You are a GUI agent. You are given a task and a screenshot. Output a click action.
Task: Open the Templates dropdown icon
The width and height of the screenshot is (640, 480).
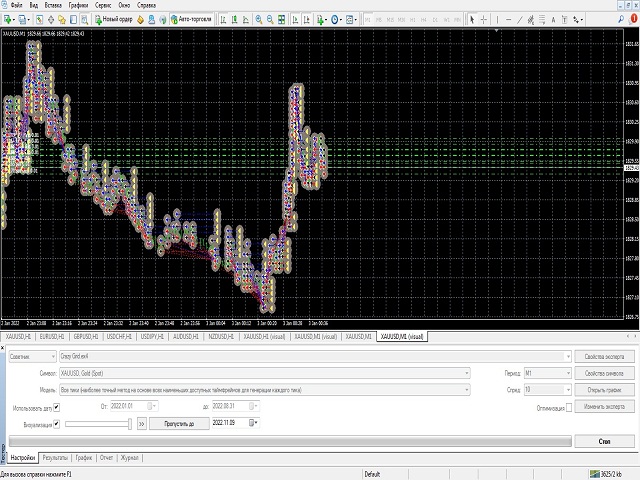pos(351,19)
